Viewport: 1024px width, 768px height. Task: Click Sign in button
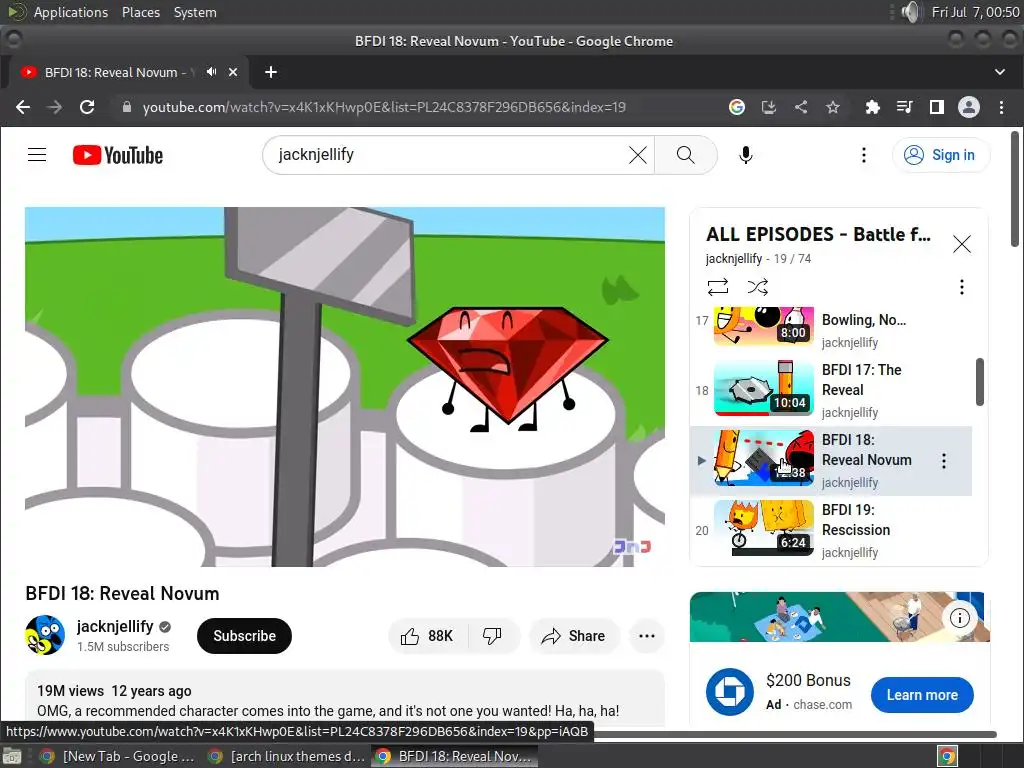pyautogui.click(x=940, y=155)
